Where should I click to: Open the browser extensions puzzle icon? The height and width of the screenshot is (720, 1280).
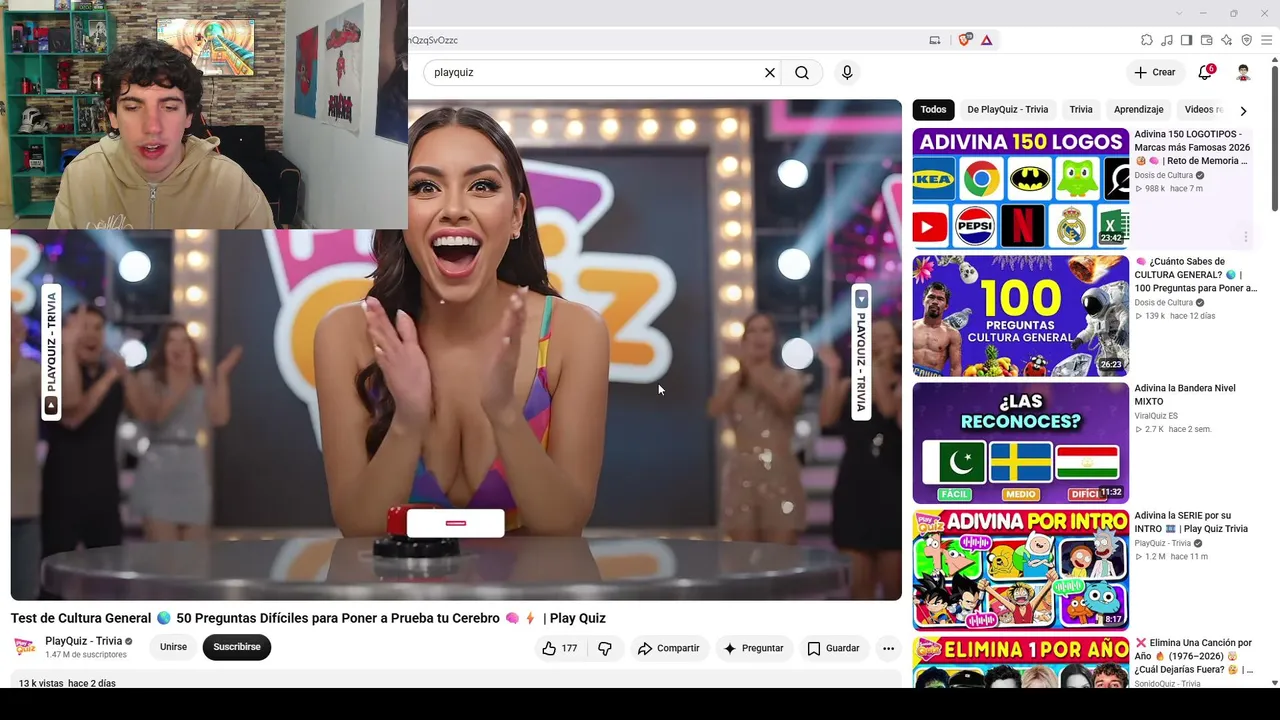(x=1147, y=40)
